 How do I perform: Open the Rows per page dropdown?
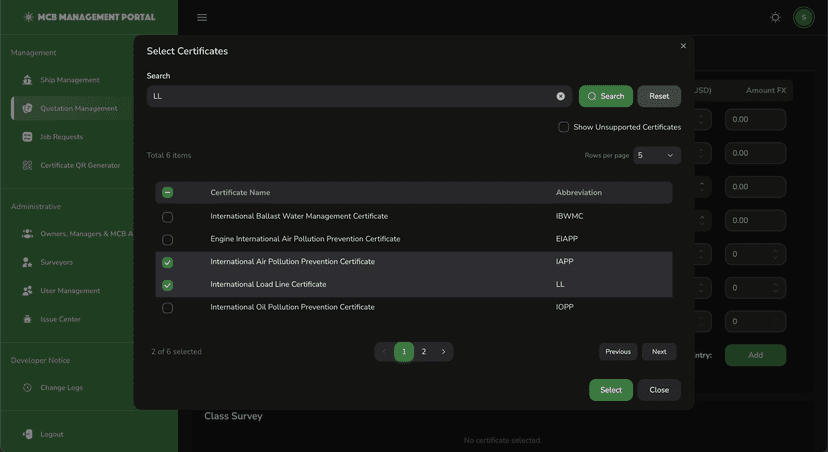(657, 155)
